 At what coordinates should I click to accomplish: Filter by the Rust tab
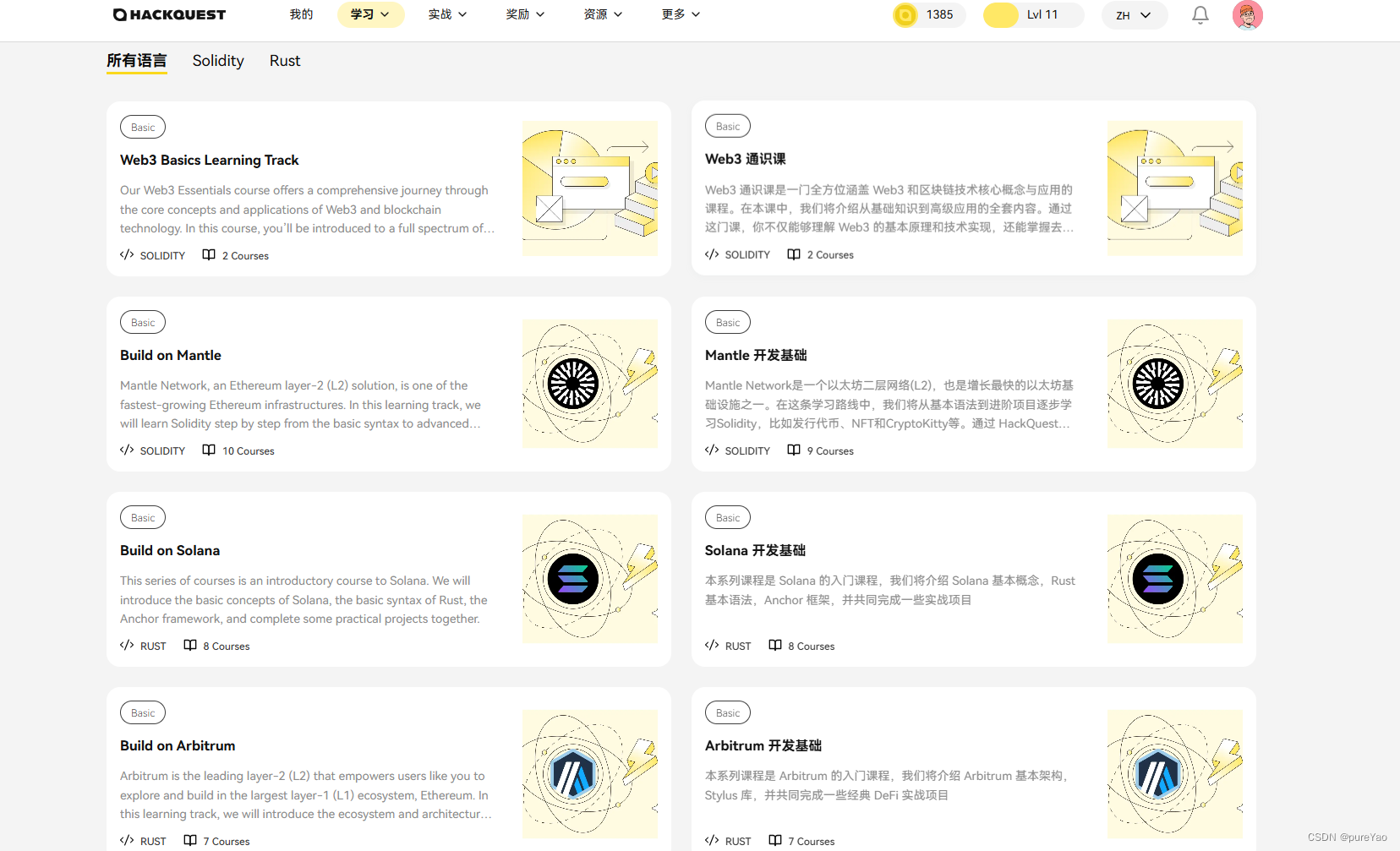click(x=285, y=61)
